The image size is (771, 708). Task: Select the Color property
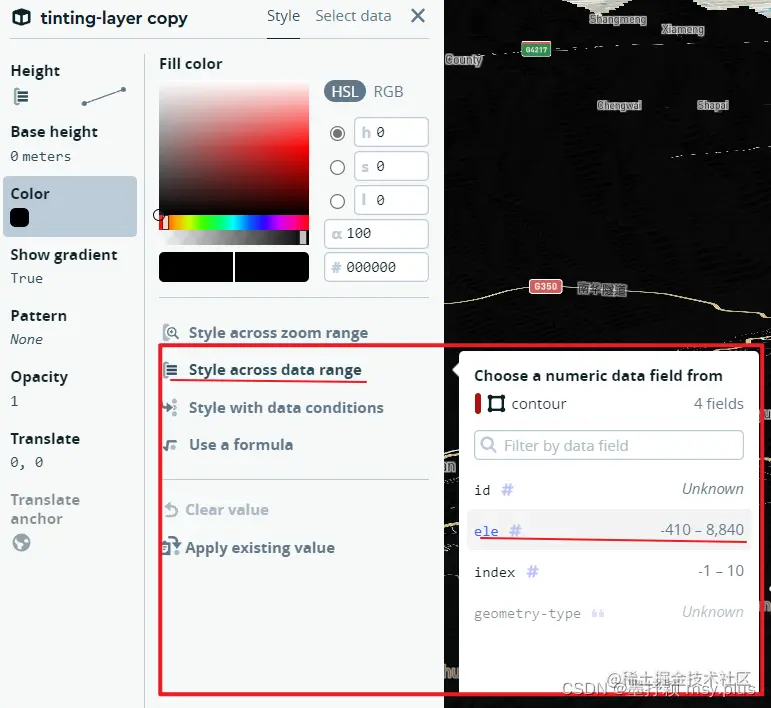69,206
